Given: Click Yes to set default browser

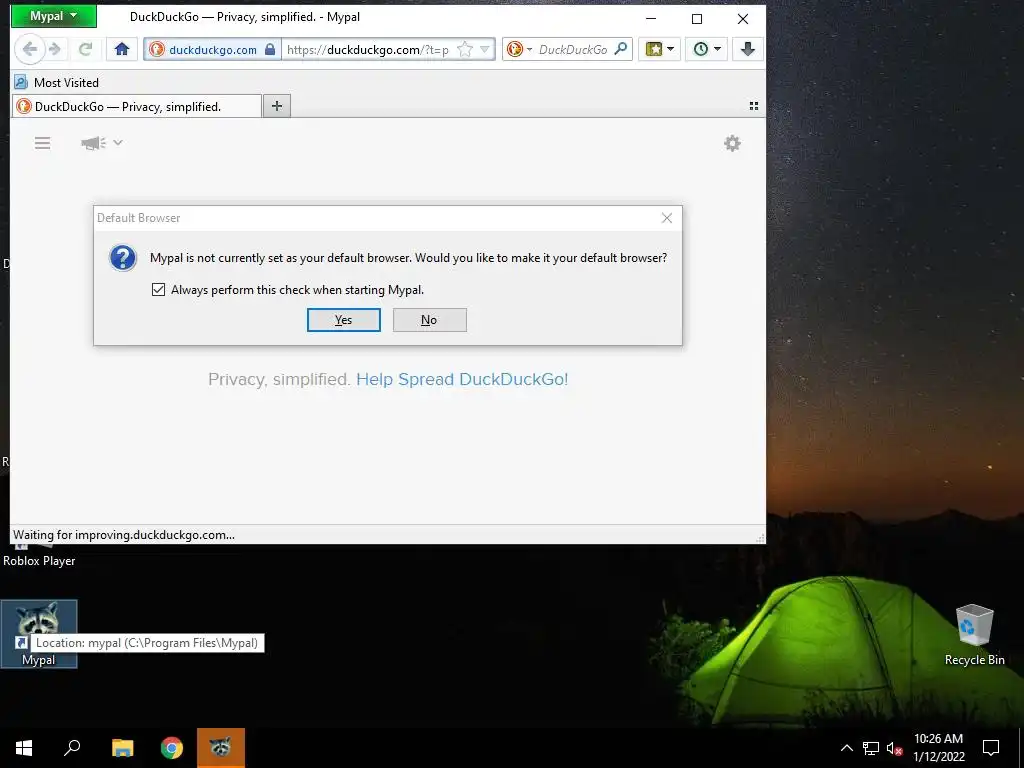Looking at the screenshot, I should click(344, 320).
